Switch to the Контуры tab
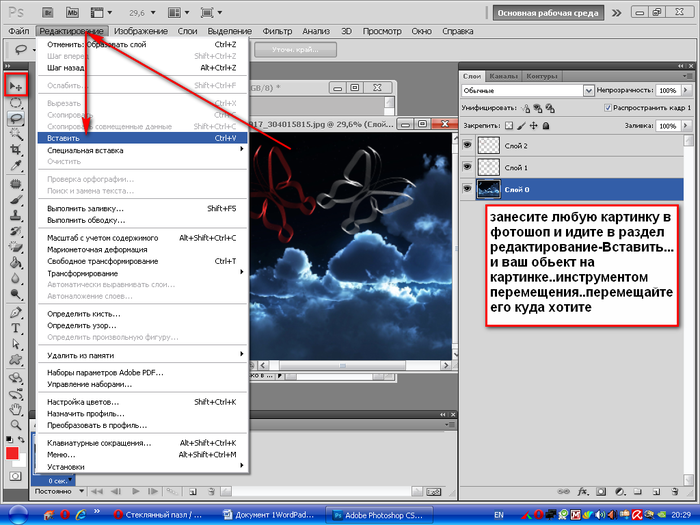 point(542,76)
